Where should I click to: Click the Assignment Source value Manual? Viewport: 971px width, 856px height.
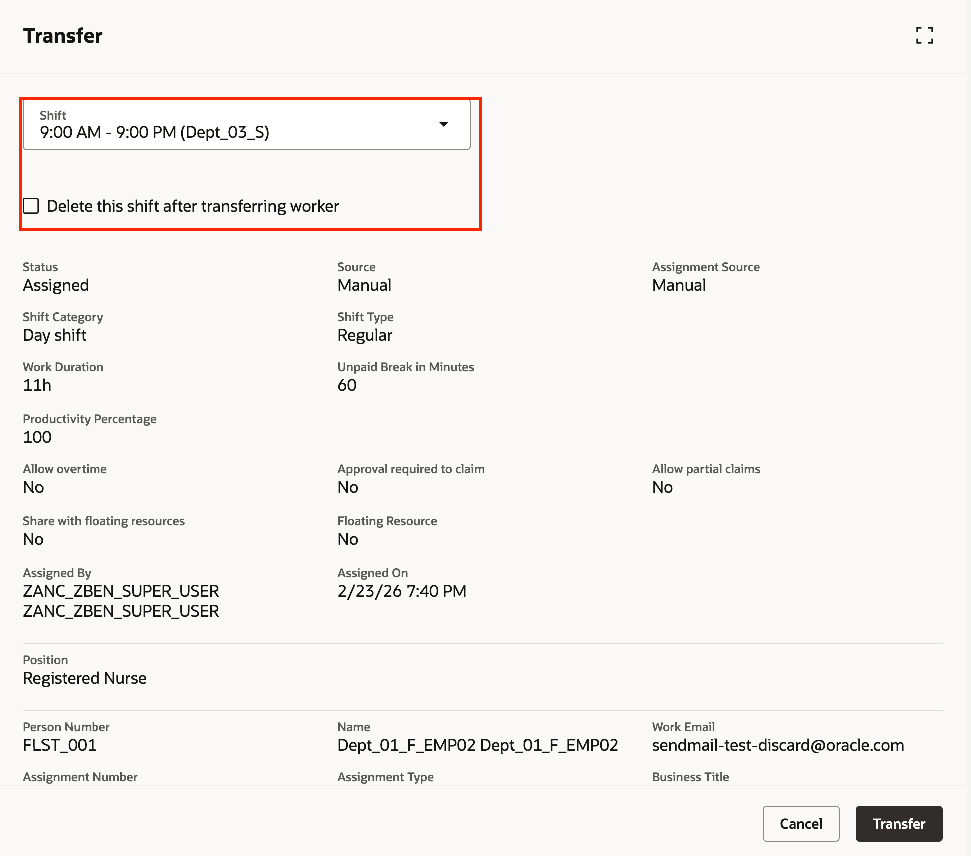click(x=679, y=285)
